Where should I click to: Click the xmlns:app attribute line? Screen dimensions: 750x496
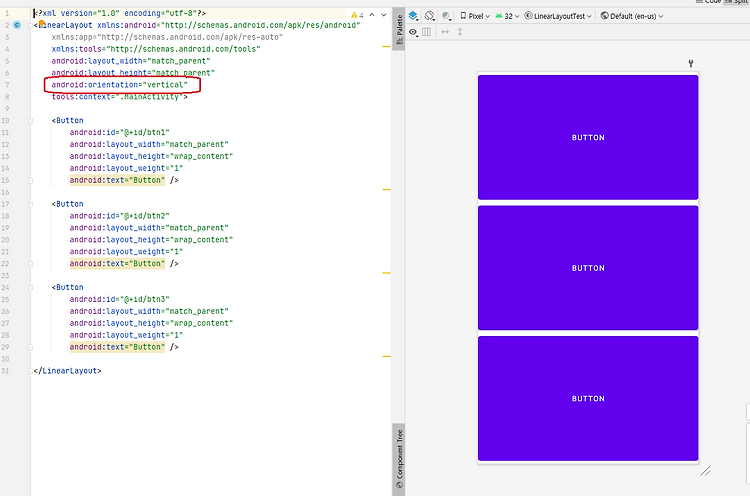click(167, 37)
